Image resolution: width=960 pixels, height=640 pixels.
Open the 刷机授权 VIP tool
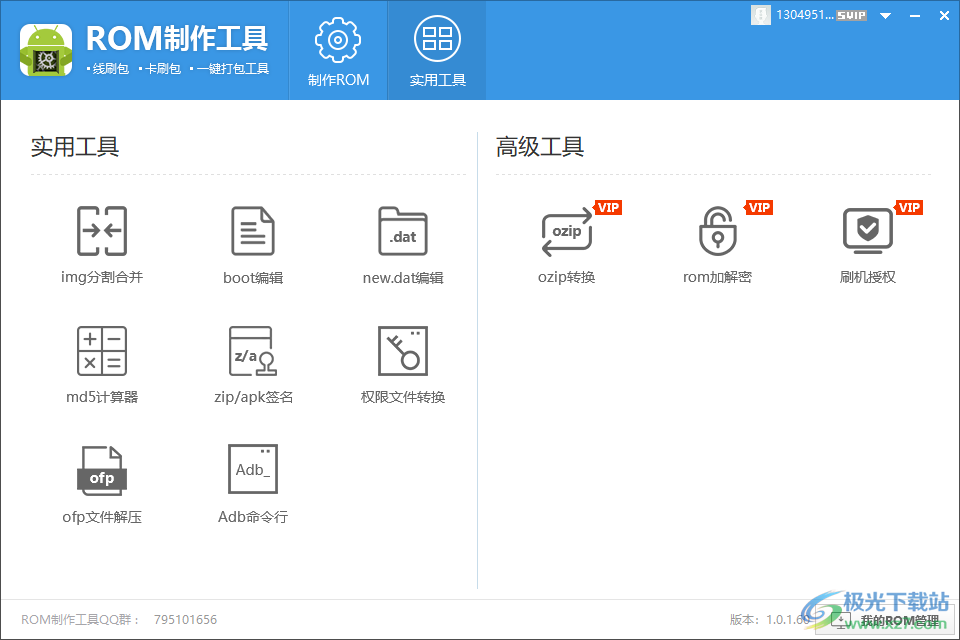click(x=866, y=243)
